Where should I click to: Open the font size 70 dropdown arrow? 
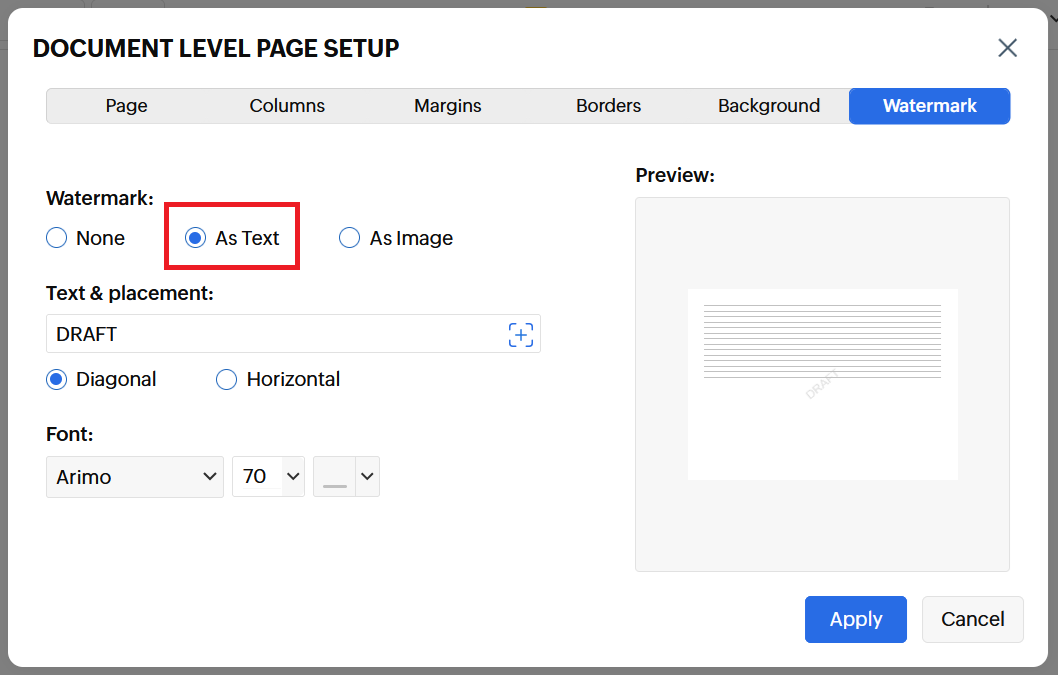pyautogui.click(x=293, y=477)
